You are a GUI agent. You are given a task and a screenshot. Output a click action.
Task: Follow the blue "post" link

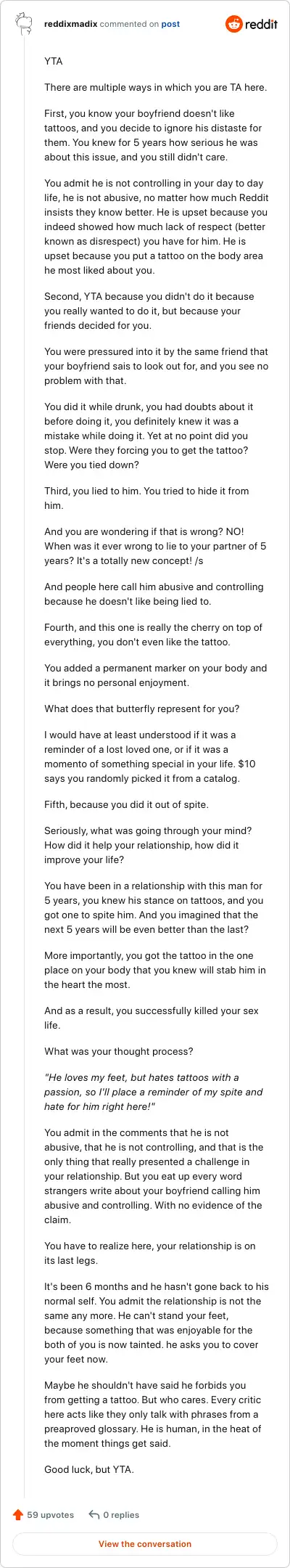tap(170, 24)
